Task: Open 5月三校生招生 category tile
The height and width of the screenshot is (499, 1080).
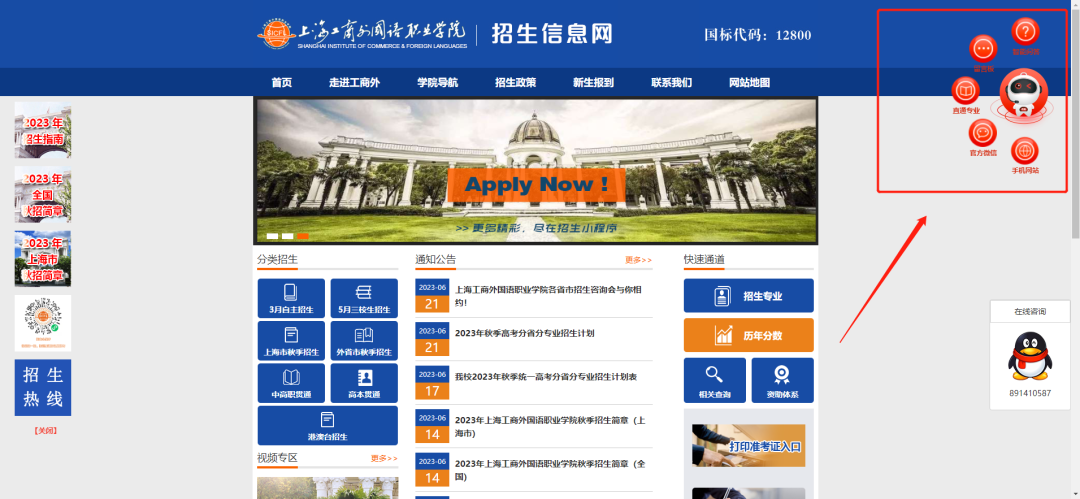Action: pos(364,298)
